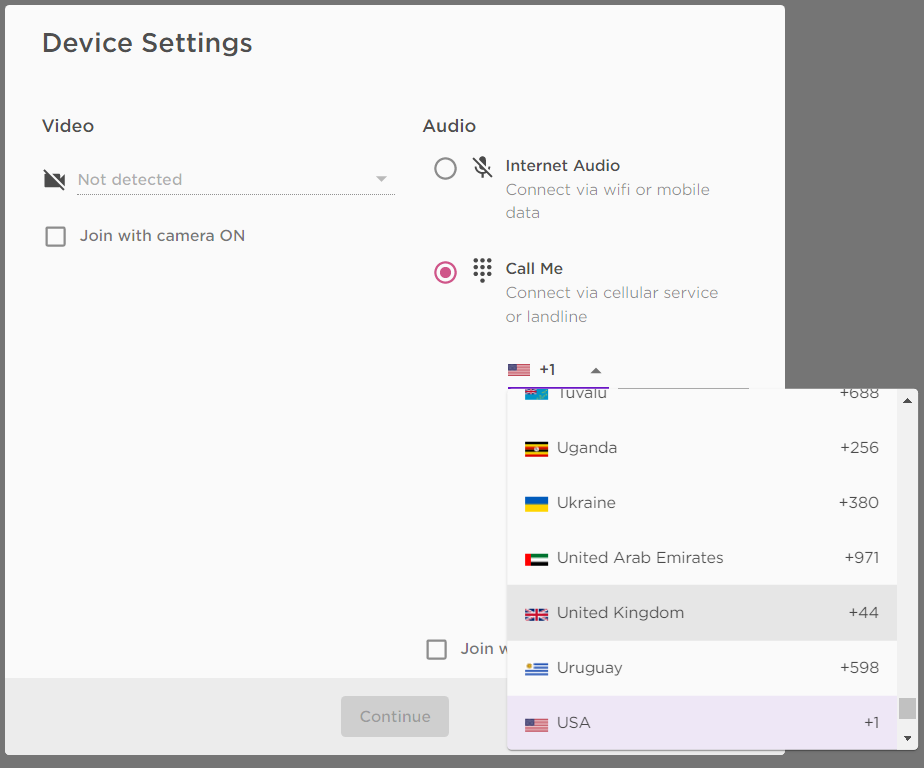Click the country list scrollbar up arrow

point(908,401)
